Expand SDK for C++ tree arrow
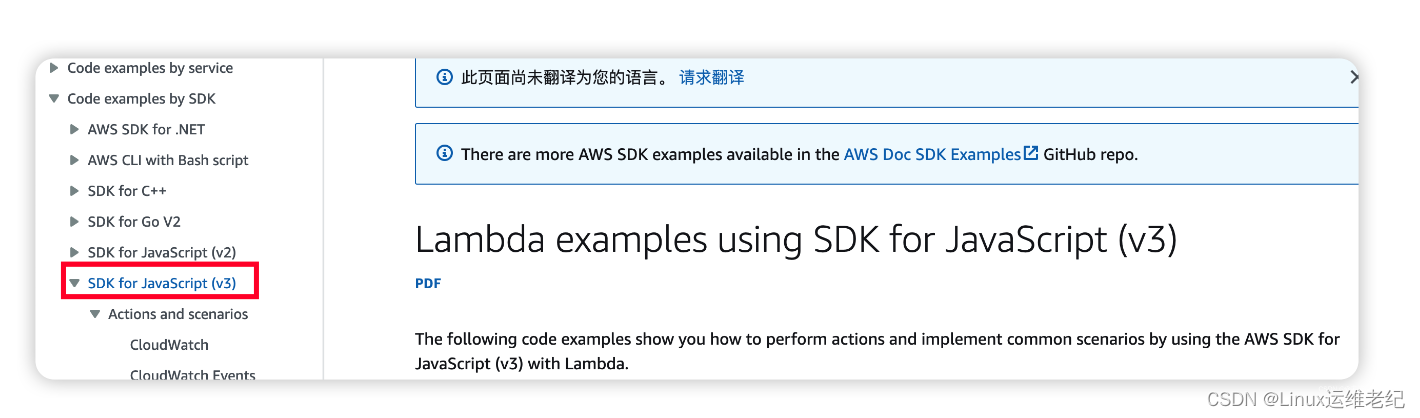The image size is (1420, 418). pyautogui.click(x=75, y=191)
